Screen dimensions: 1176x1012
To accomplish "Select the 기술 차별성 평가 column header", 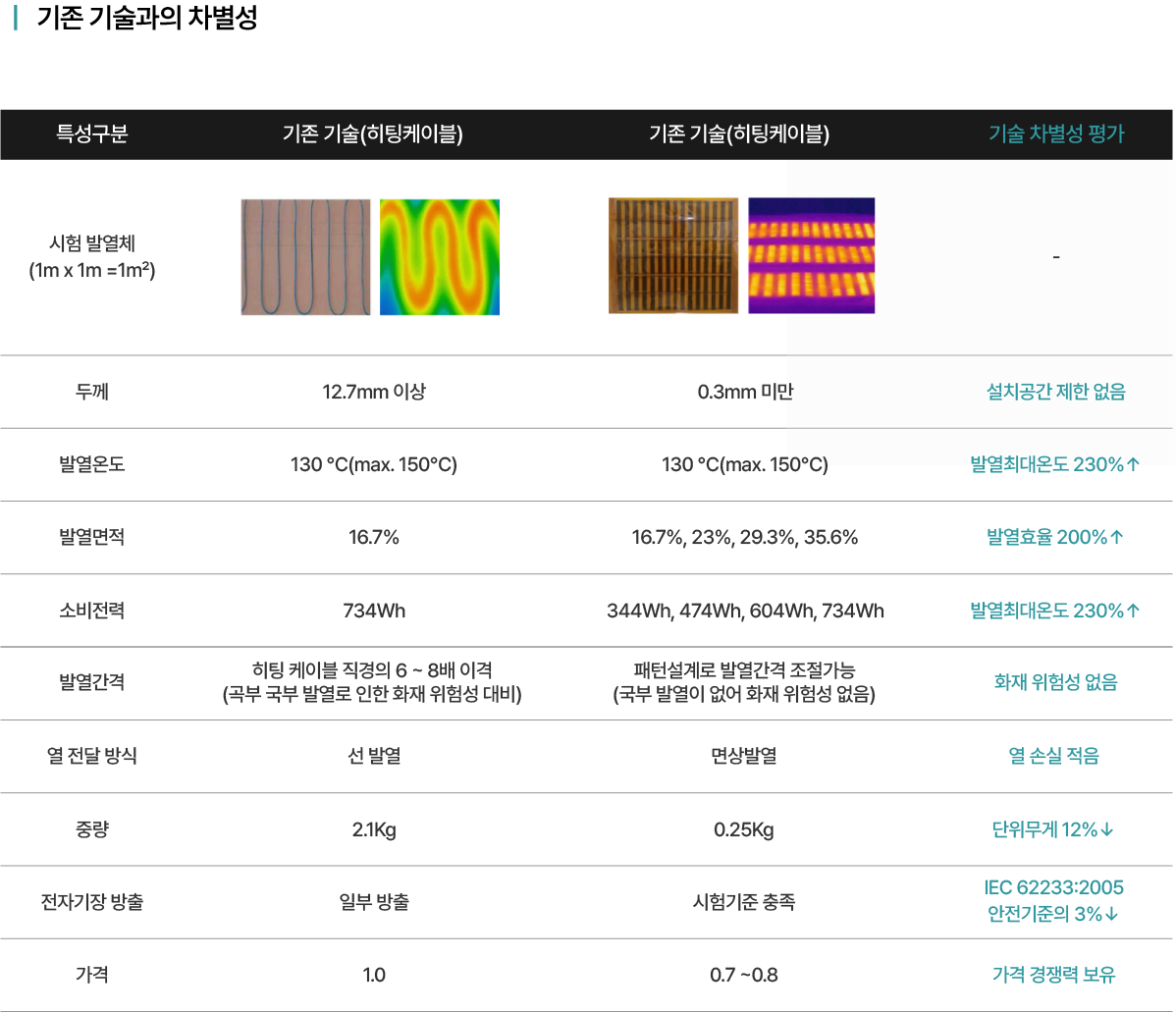I will pyautogui.click(x=1056, y=134).
